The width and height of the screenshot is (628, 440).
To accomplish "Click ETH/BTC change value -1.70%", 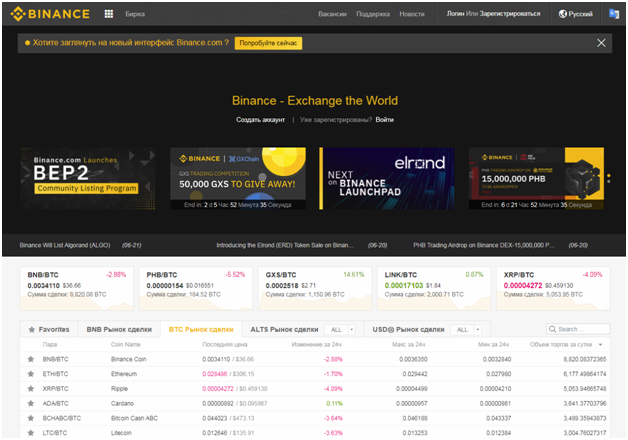I will point(333,374).
